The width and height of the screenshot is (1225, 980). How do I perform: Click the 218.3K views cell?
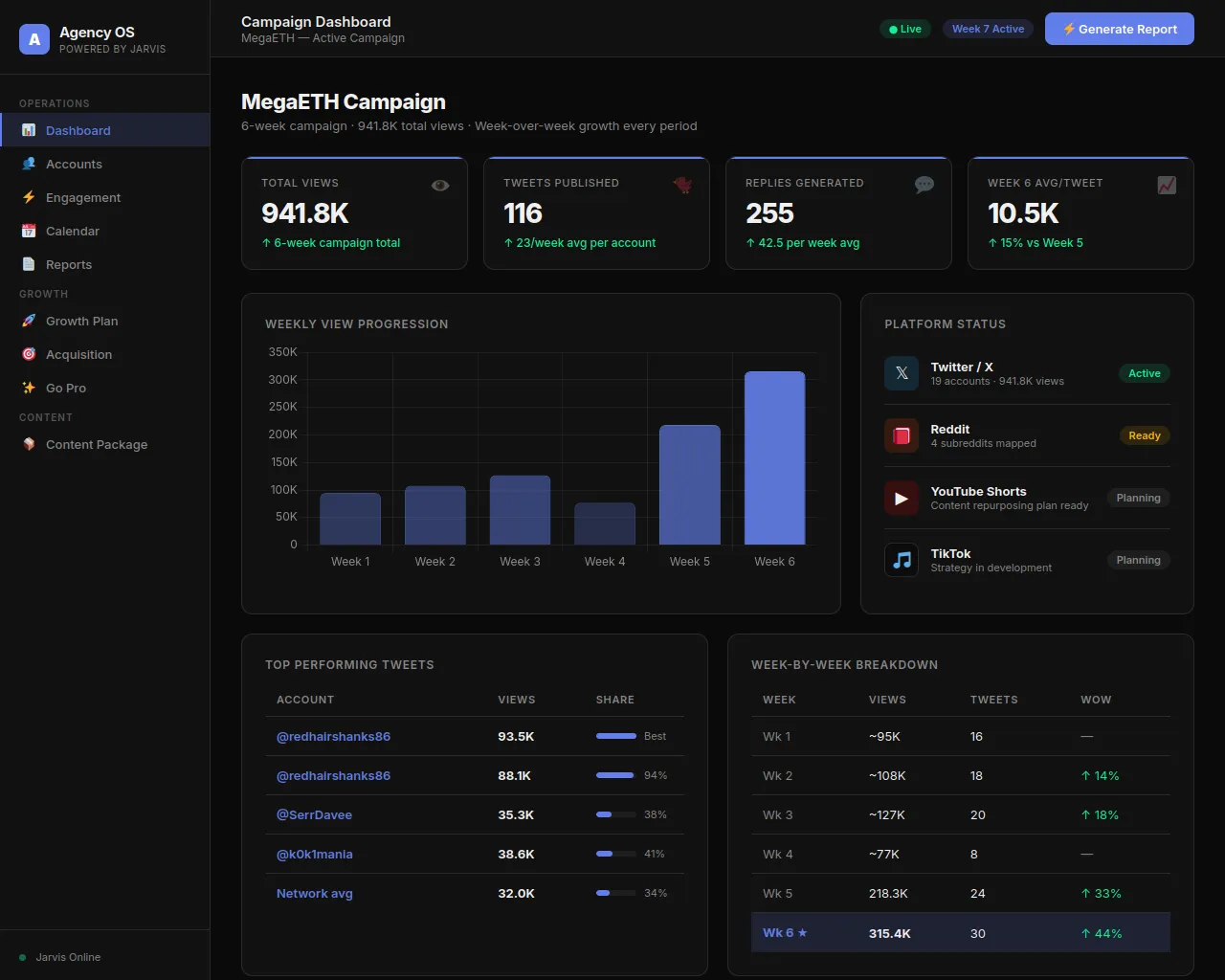(x=888, y=893)
